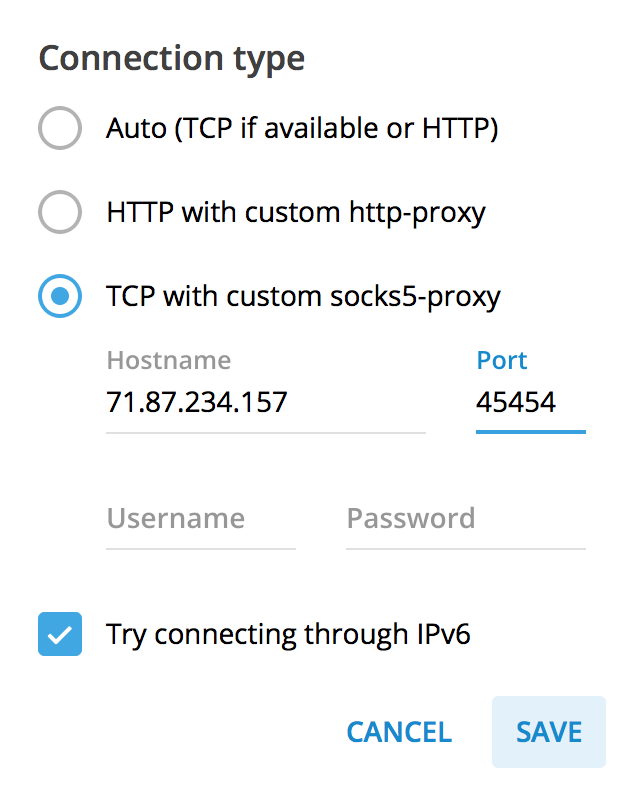
Task: Click the 'TCP with custom socks5-proxy' label text
Action: point(303,297)
